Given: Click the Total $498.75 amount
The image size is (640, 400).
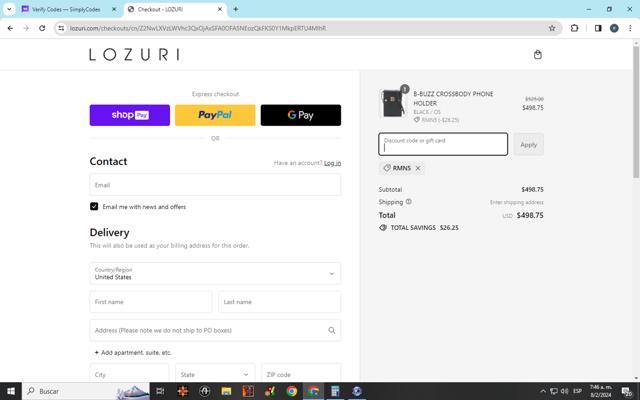Looking at the screenshot, I should pyautogui.click(x=530, y=215).
